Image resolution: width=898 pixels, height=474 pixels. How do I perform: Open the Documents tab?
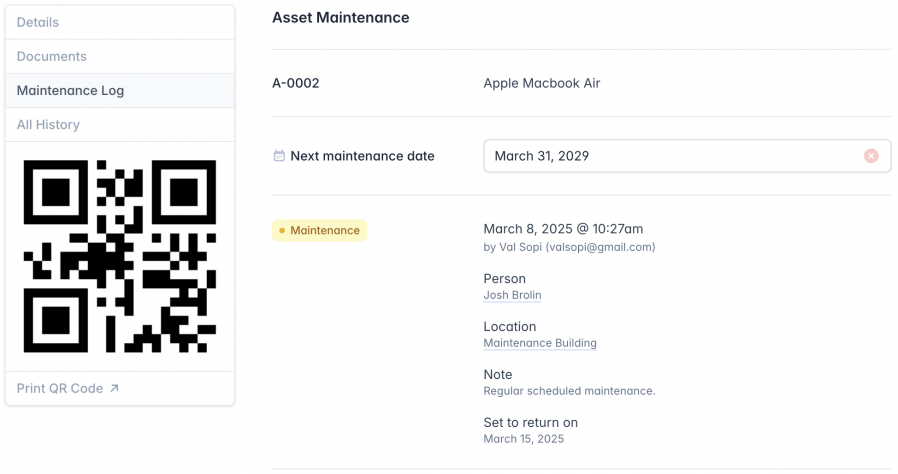(x=120, y=56)
